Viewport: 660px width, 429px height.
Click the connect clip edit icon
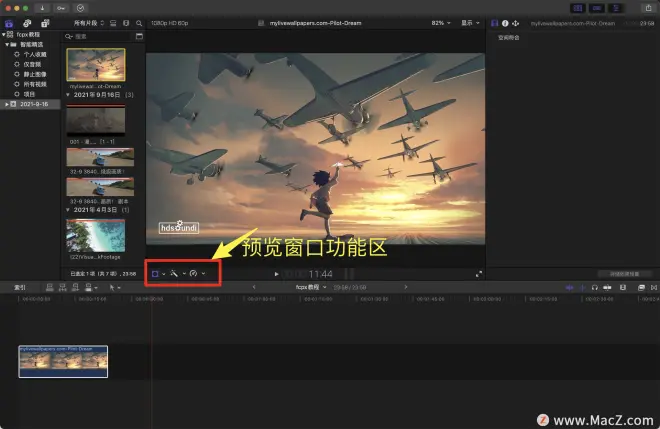[50, 288]
